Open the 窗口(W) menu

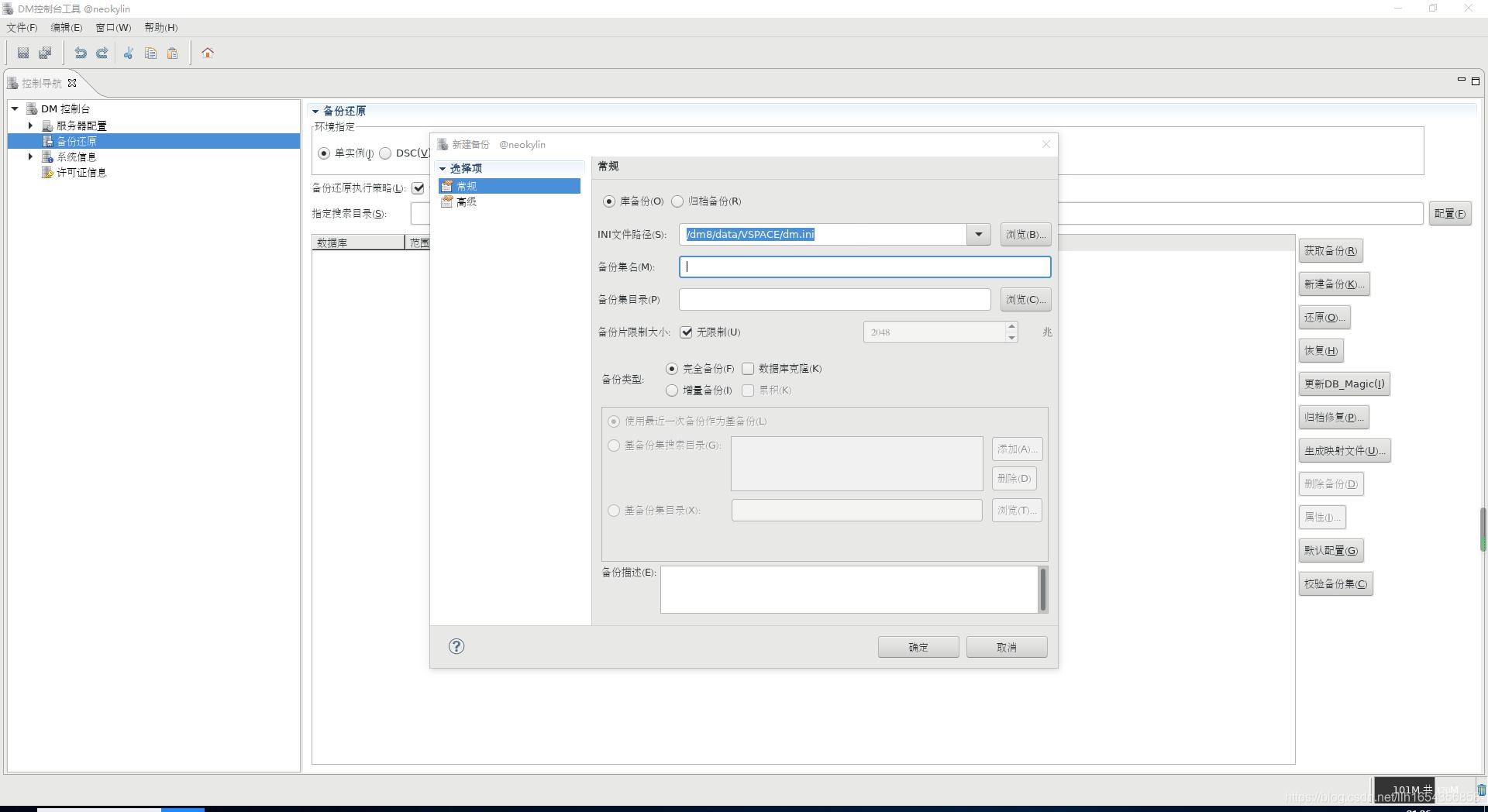(113, 27)
